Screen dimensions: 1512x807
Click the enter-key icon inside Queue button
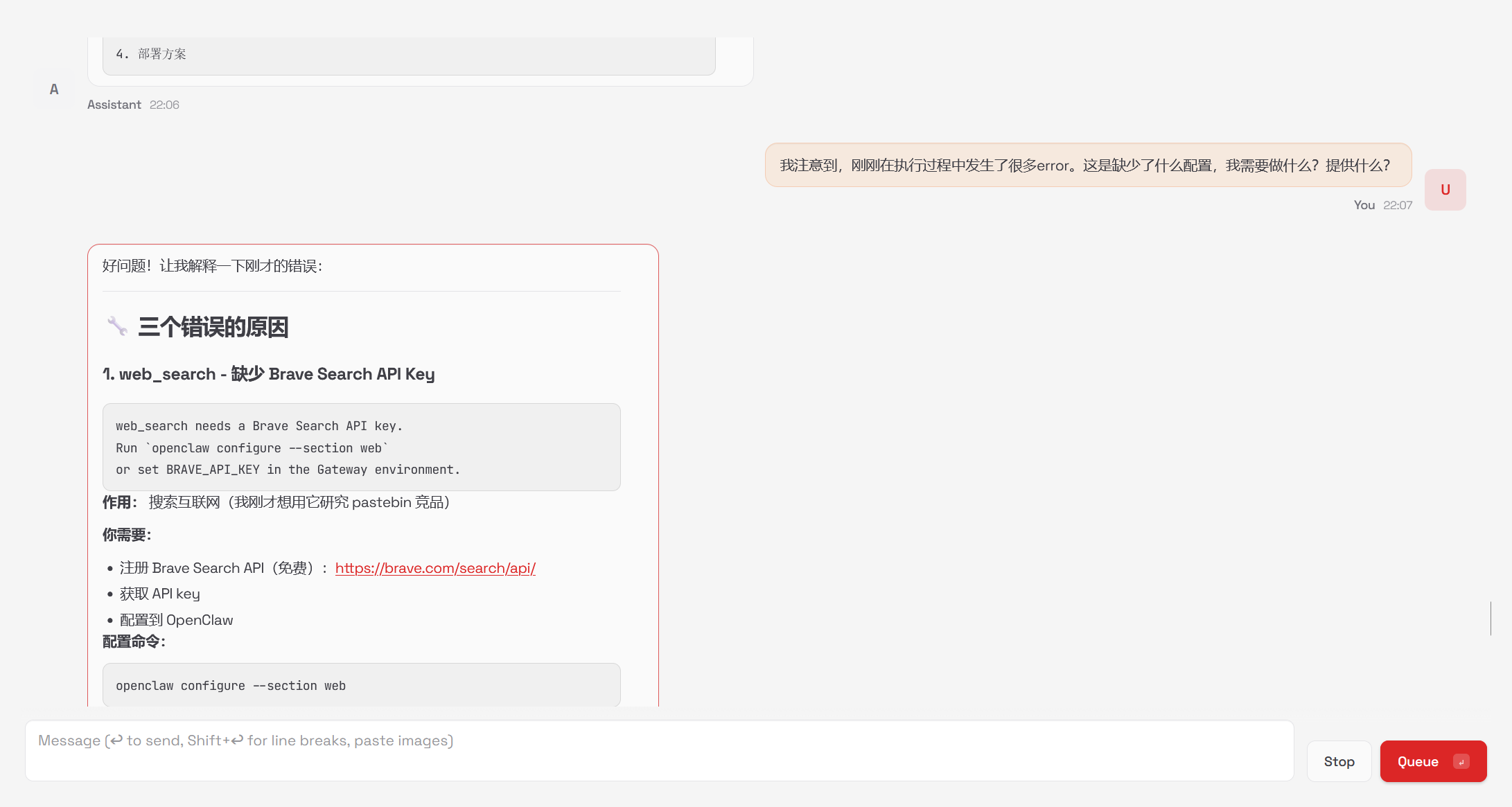1461,761
